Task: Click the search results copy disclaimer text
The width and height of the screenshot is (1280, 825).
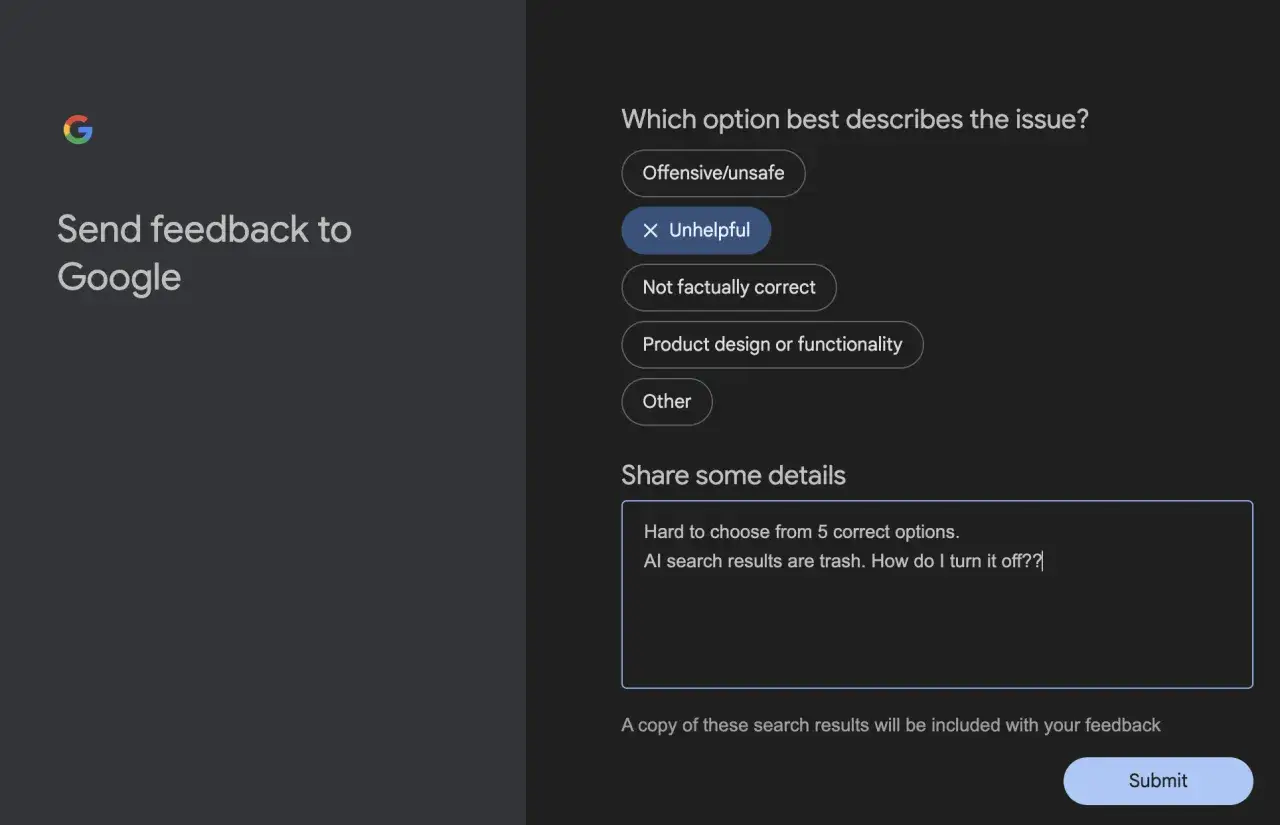Action: point(890,725)
